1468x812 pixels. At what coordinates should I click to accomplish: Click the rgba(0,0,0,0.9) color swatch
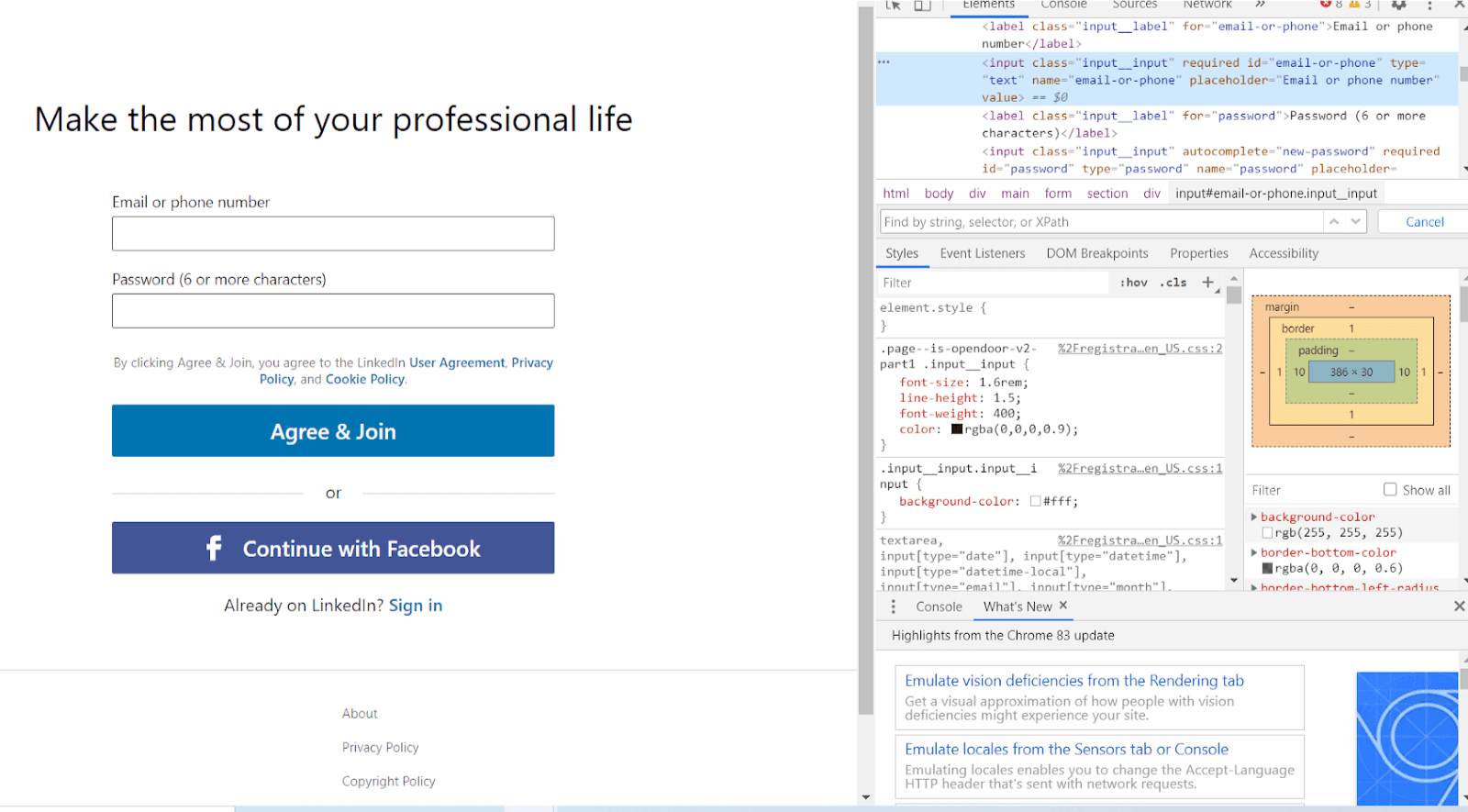tap(957, 429)
